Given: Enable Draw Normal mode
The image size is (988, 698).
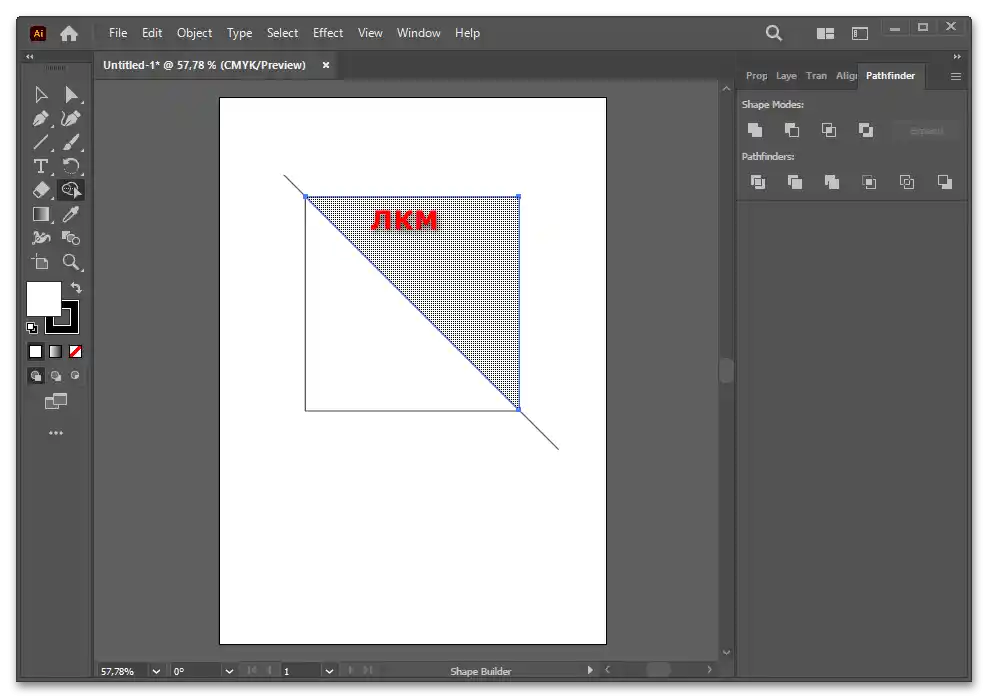Looking at the screenshot, I should pos(36,376).
